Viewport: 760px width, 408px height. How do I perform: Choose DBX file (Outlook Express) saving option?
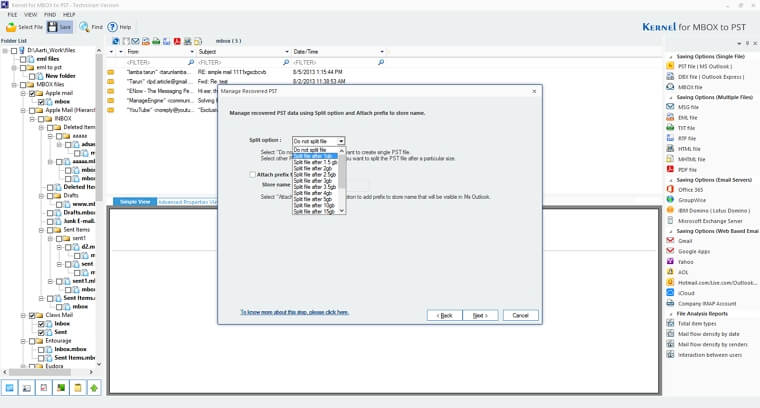(711, 77)
